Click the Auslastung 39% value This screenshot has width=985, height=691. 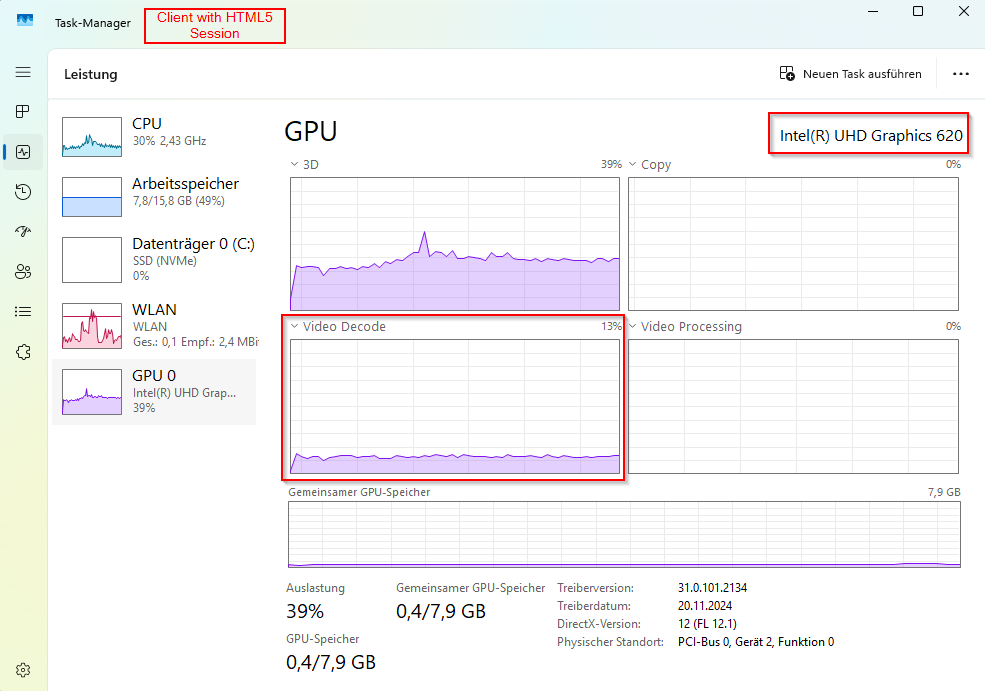(x=305, y=611)
